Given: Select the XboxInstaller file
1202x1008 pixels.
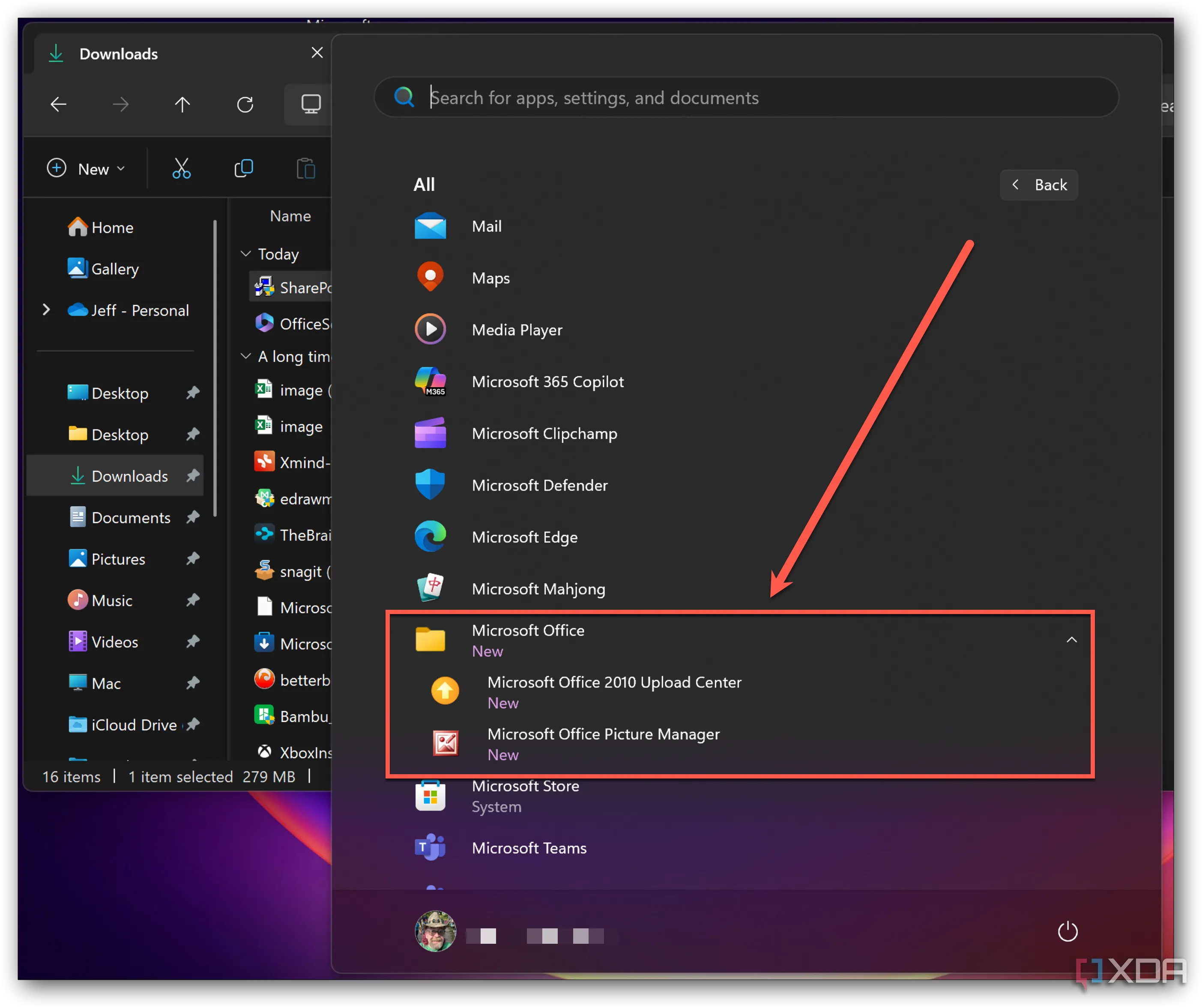Looking at the screenshot, I should point(291,752).
